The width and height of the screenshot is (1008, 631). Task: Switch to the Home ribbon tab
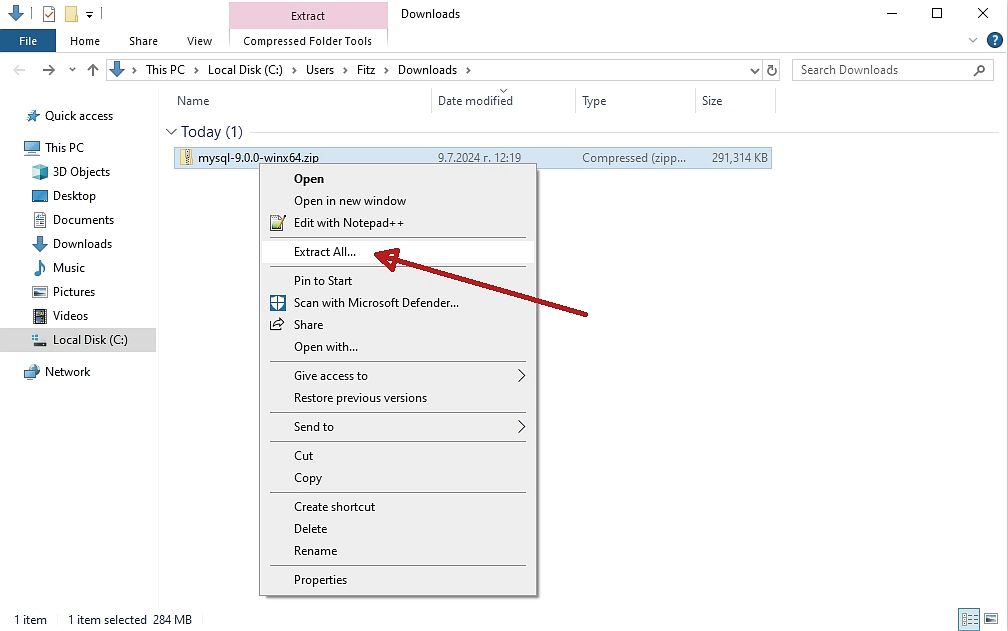tap(85, 41)
